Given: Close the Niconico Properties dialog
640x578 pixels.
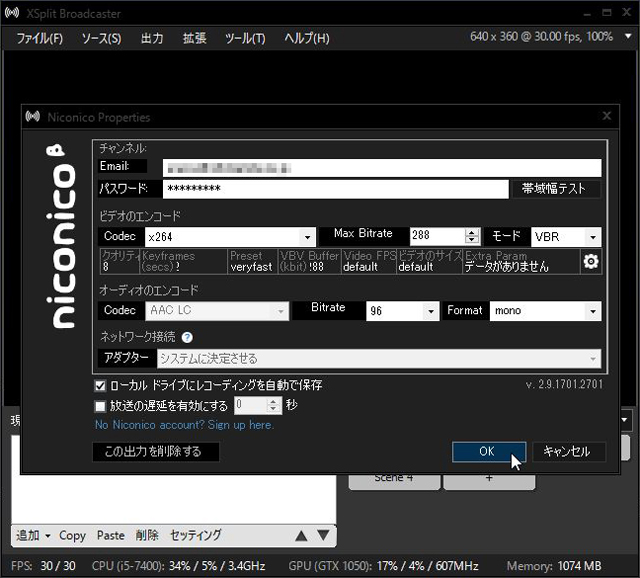Looking at the screenshot, I should click(607, 116).
